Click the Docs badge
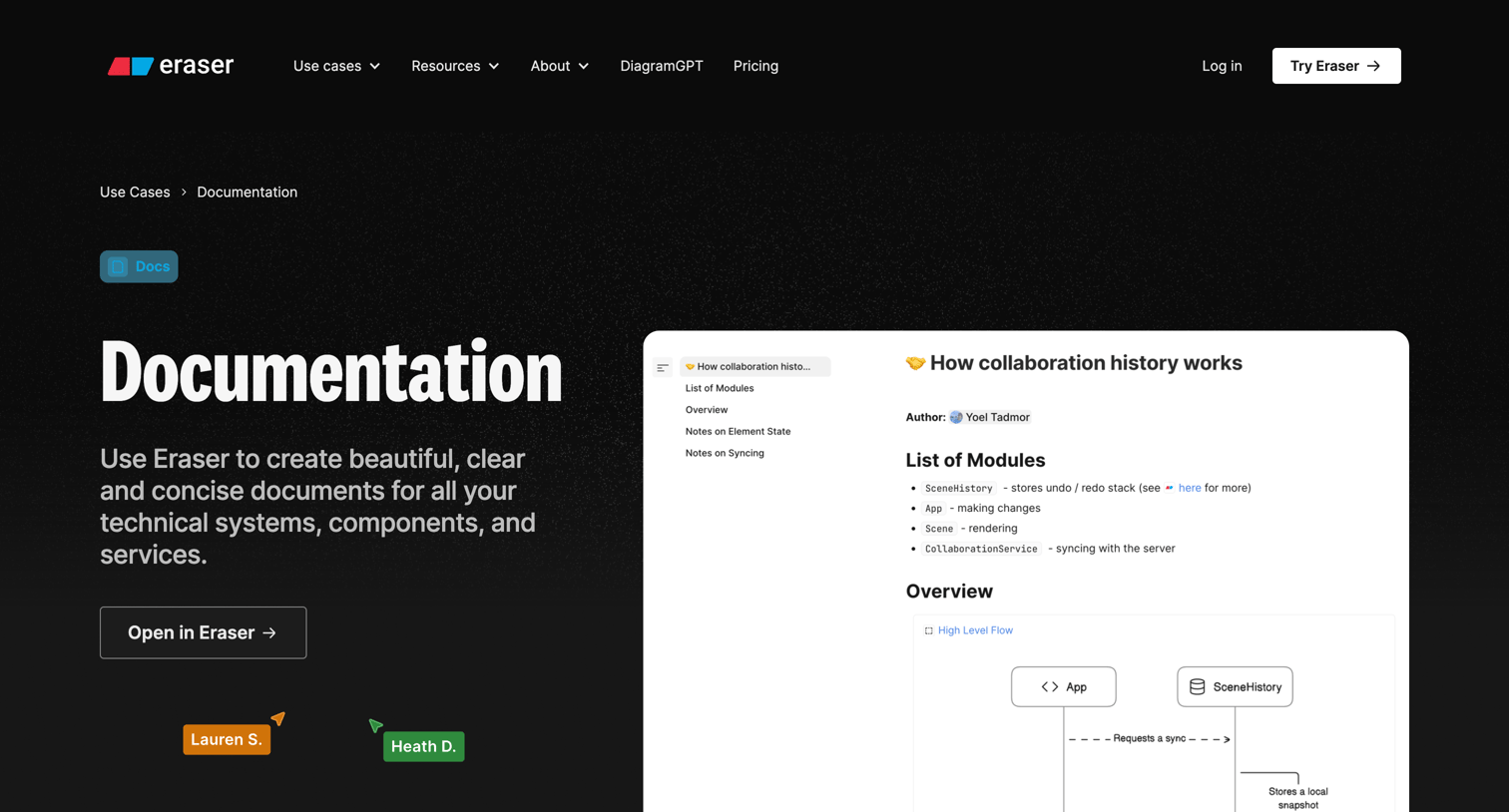 139,266
